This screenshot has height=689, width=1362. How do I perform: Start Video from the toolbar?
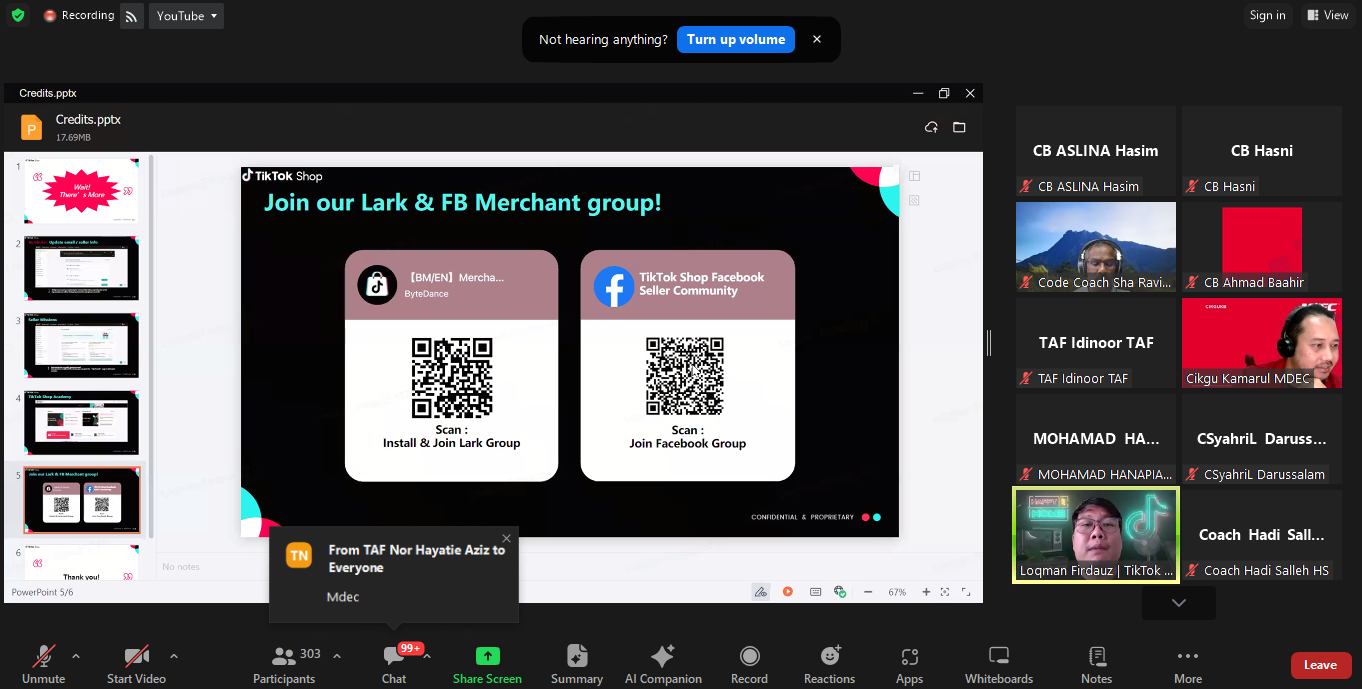(x=136, y=664)
